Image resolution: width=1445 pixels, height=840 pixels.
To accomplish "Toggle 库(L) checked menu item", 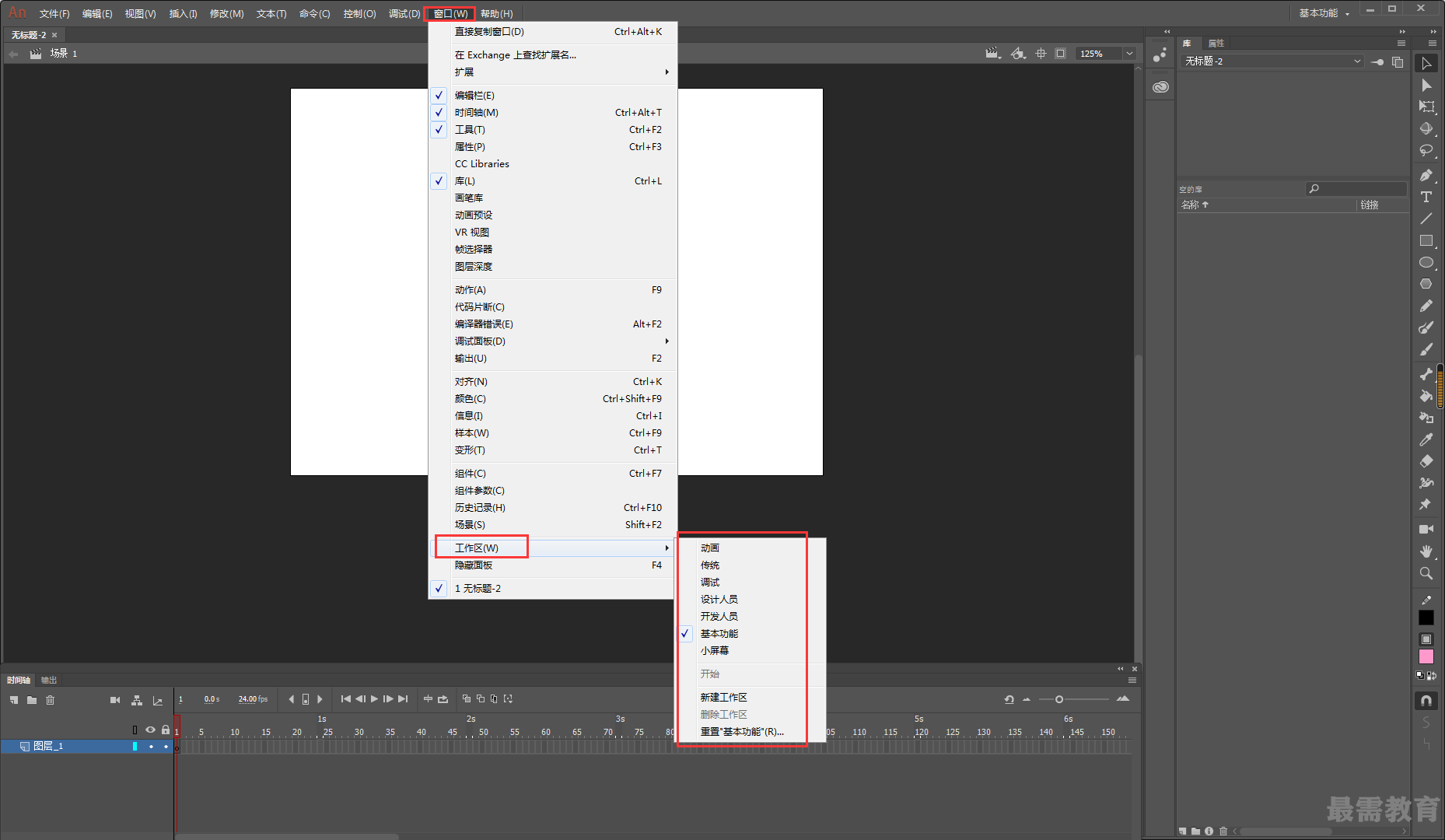I will [x=552, y=181].
